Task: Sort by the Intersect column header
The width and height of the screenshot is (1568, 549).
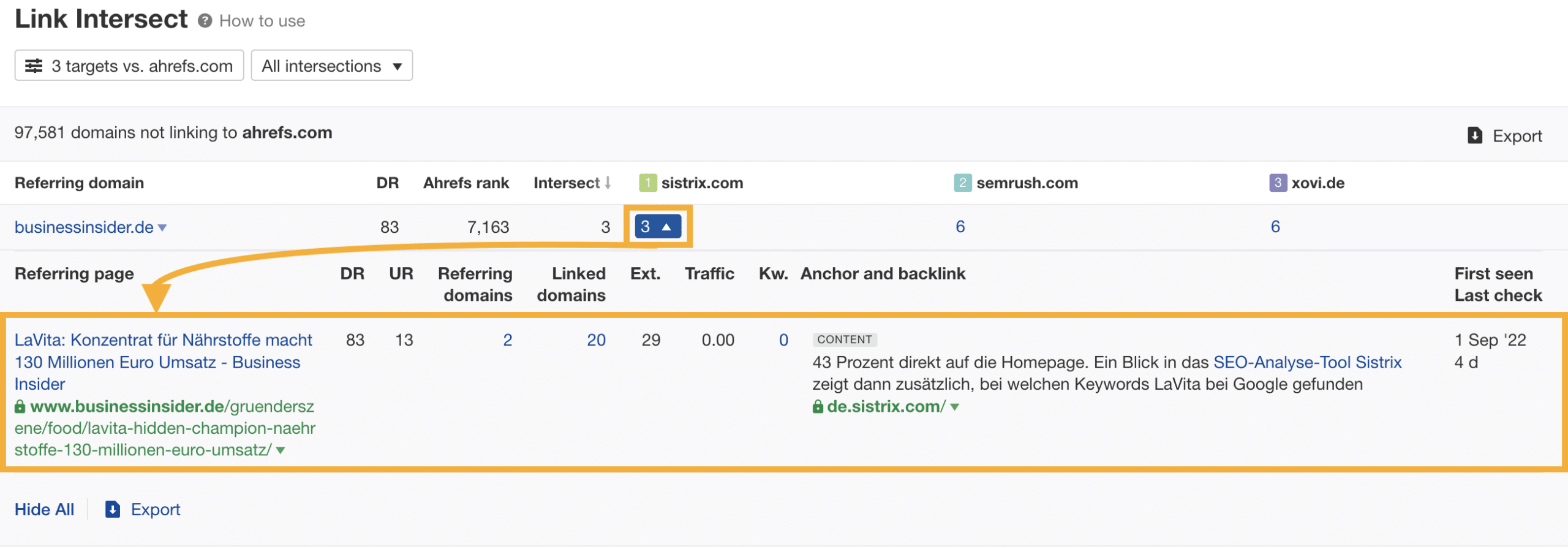Action: pyautogui.click(x=572, y=183)
